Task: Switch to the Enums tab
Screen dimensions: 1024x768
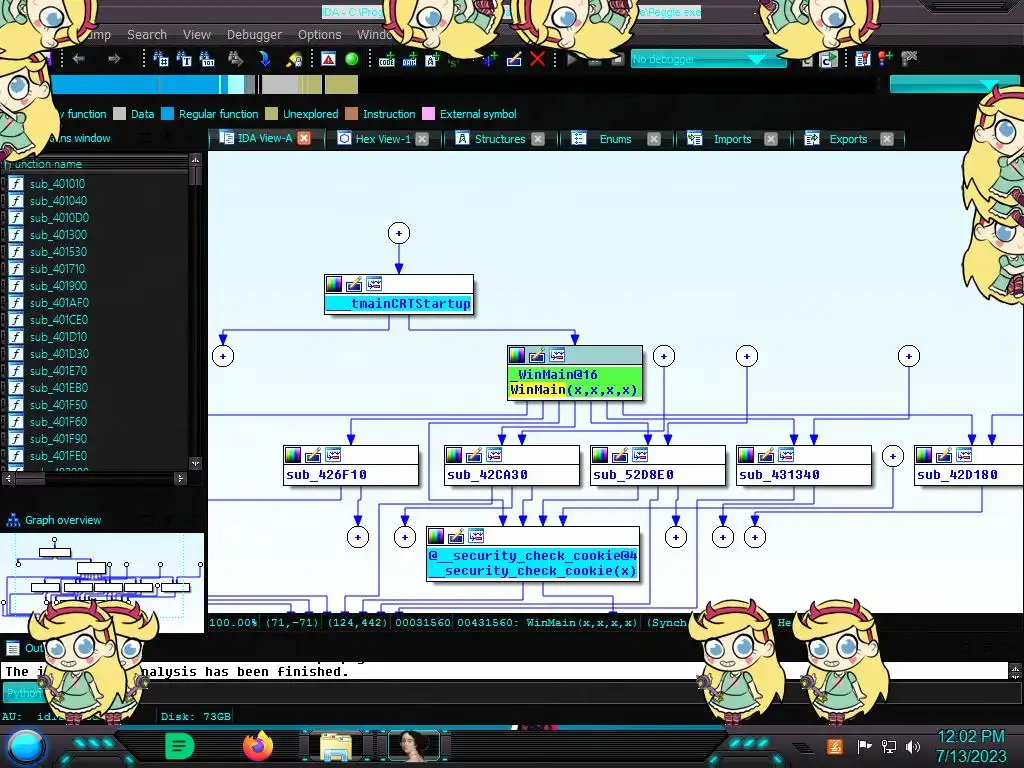Action: [615, 138]
